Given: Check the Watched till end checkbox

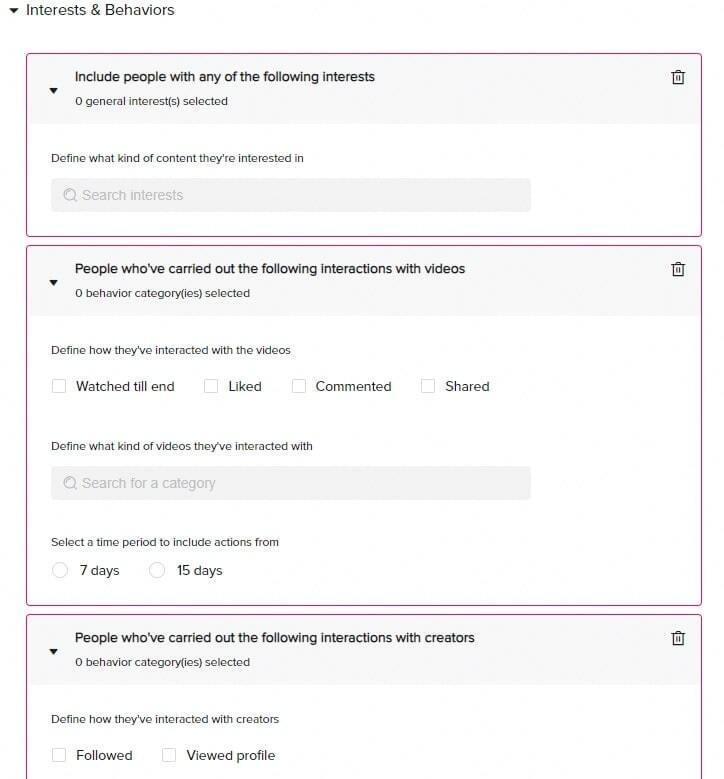Looking at the screenshot, I should click(59, 386).
